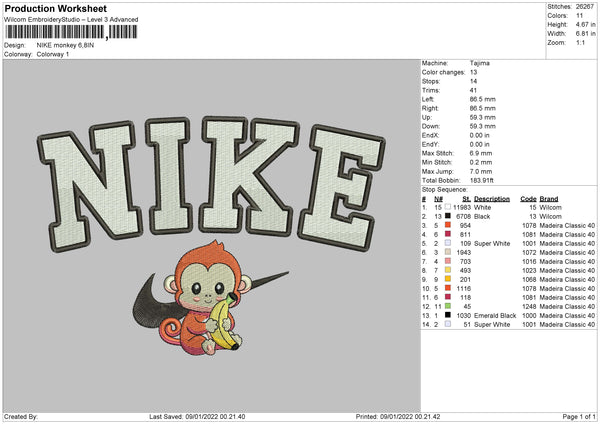Click the pink swatch with code 1016

tap(450, 261)
